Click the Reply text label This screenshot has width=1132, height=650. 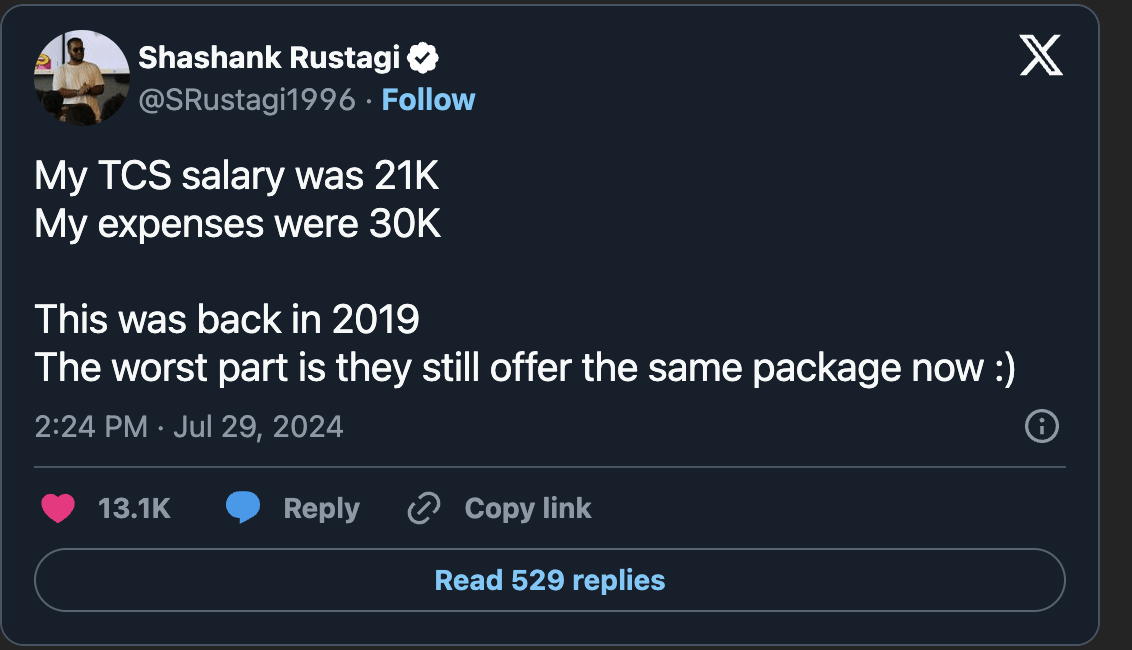321,509
